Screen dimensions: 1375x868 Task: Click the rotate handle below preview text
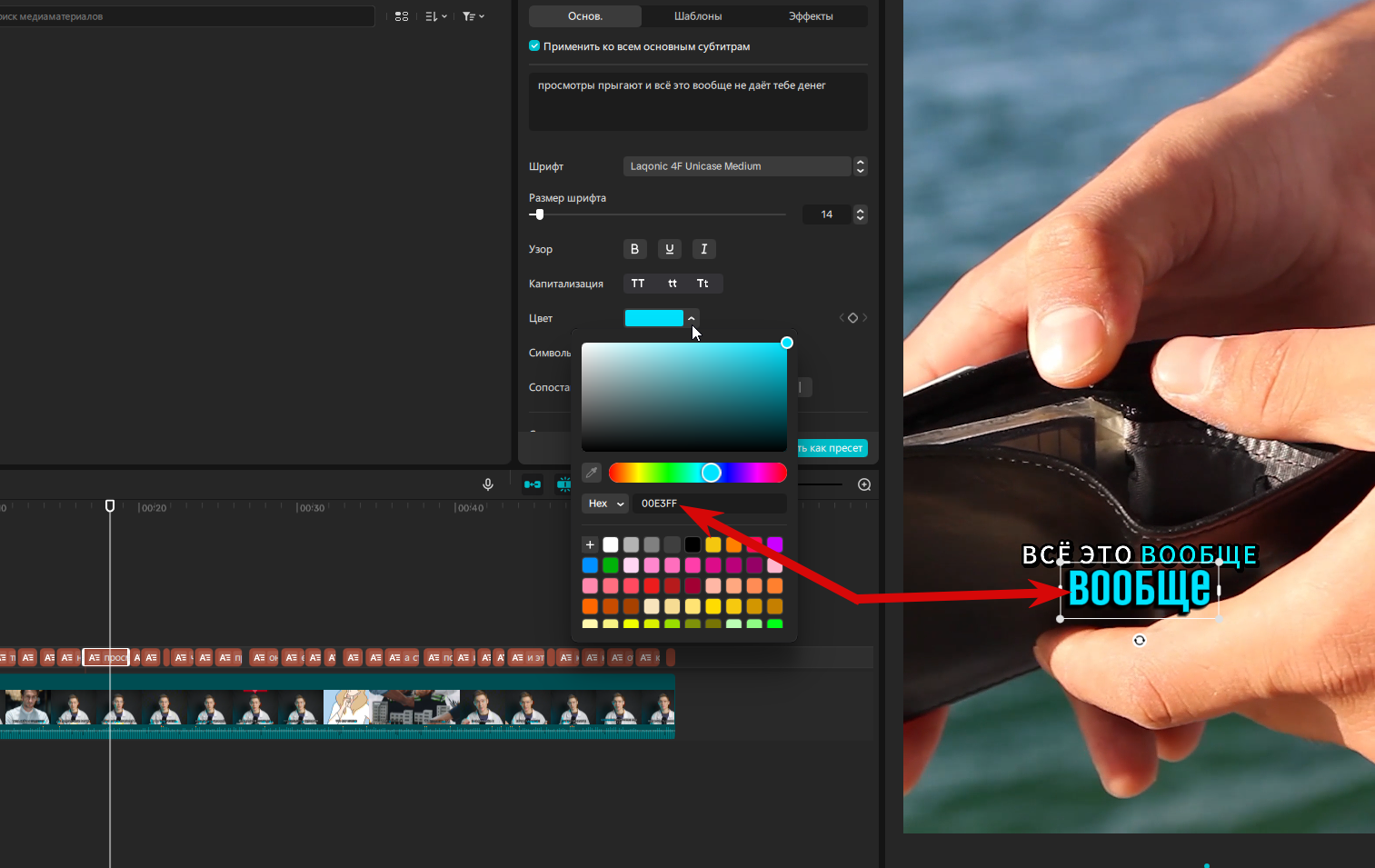1140,640
